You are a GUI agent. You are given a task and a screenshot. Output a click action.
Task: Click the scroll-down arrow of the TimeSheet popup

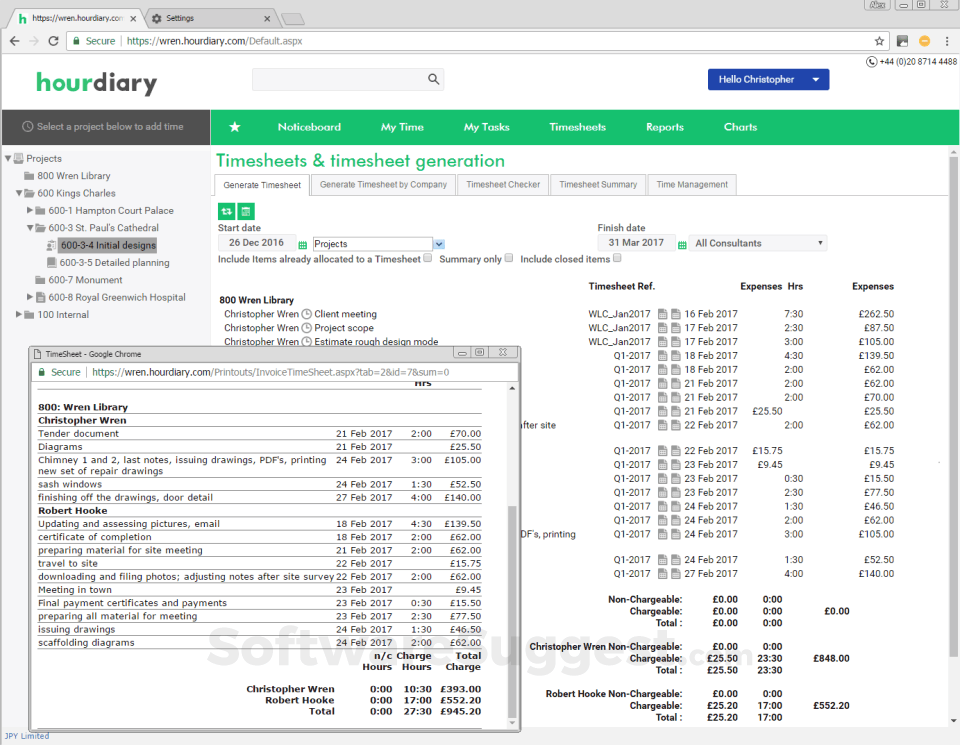click(512, 723)
